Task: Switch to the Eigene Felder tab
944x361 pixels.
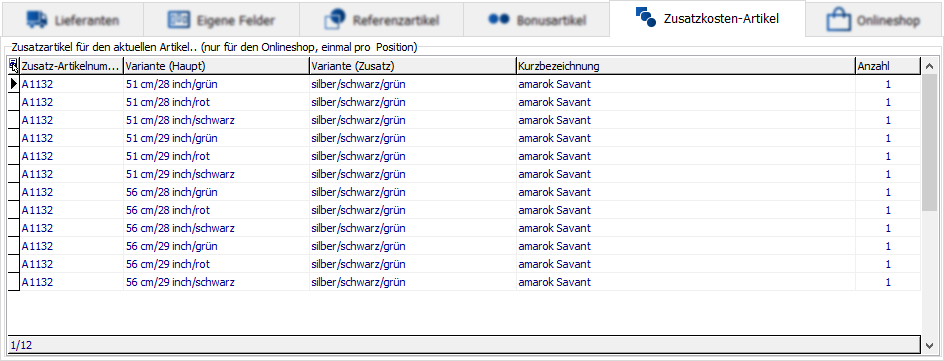Action: pos(221,20)
